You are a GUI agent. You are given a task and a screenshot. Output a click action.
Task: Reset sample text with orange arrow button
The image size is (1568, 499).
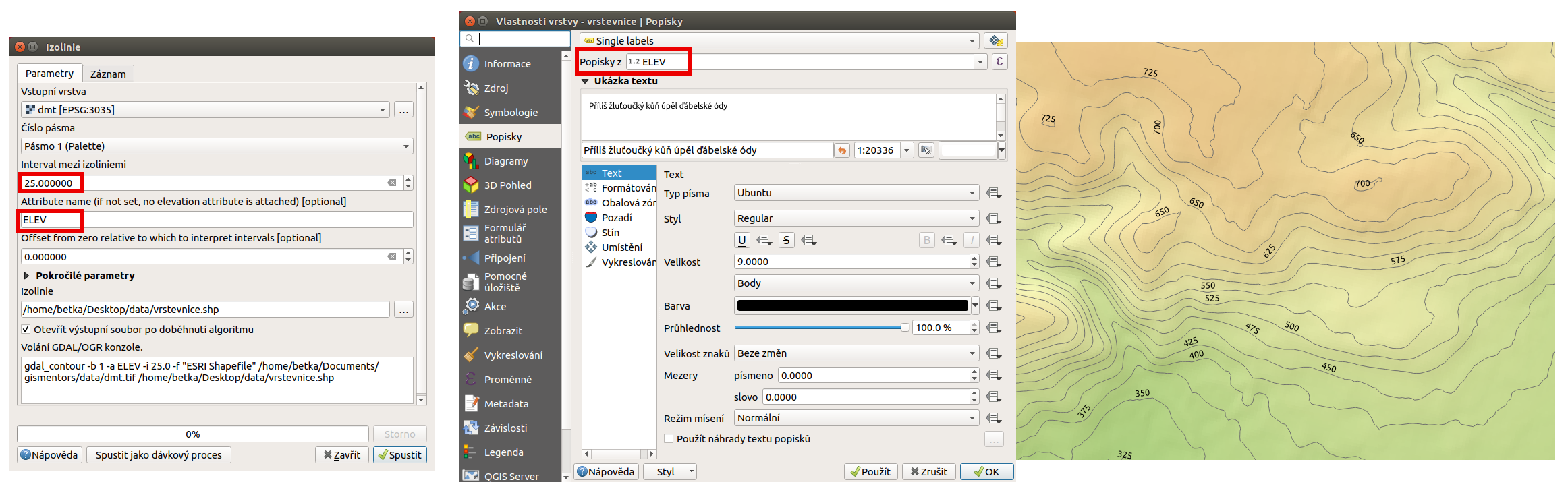point(842,150)
